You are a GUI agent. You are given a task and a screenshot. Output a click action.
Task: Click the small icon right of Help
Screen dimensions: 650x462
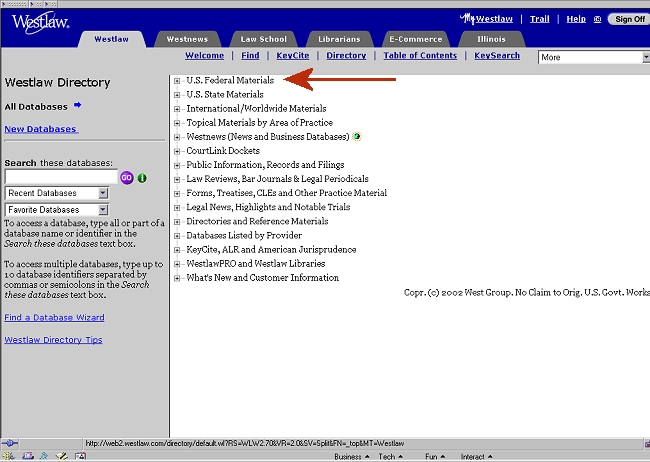tap(597, 19)
